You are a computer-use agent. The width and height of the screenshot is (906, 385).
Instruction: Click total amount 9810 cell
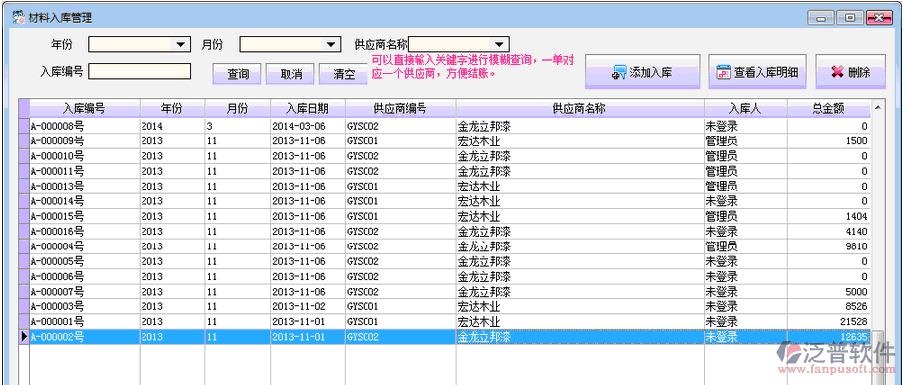click(x=829, y=246)
